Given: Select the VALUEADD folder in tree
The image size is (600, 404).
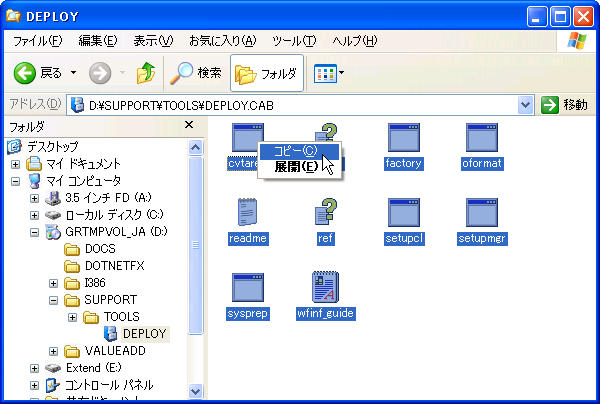Looking at the screenshot, I should [115, 351].
